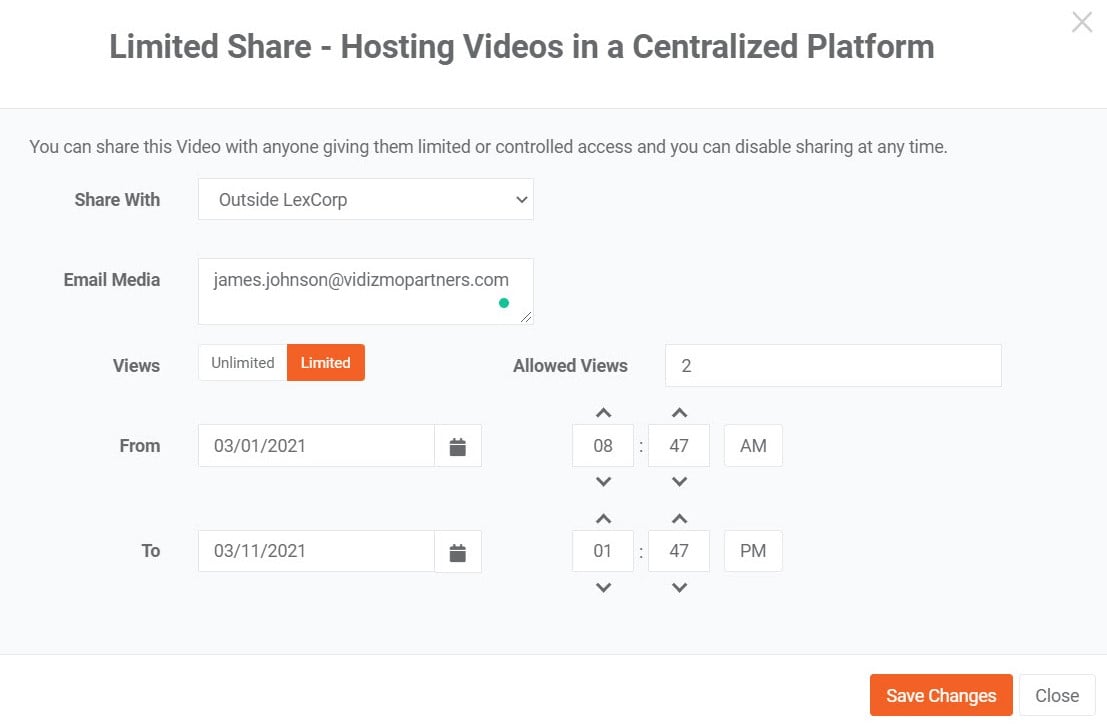This screenshot has height=727, width=1107.
Task: Select Unlimited views option
Action: pyautogui.click(x=241, y=363)
